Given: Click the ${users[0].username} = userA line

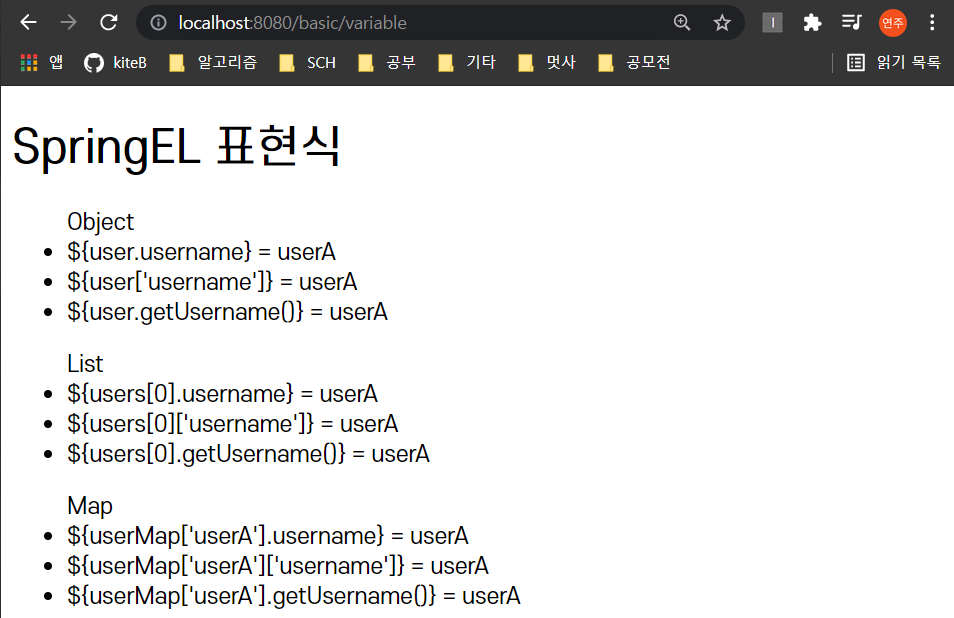Looking at the screenshot, I should [223, 394].
